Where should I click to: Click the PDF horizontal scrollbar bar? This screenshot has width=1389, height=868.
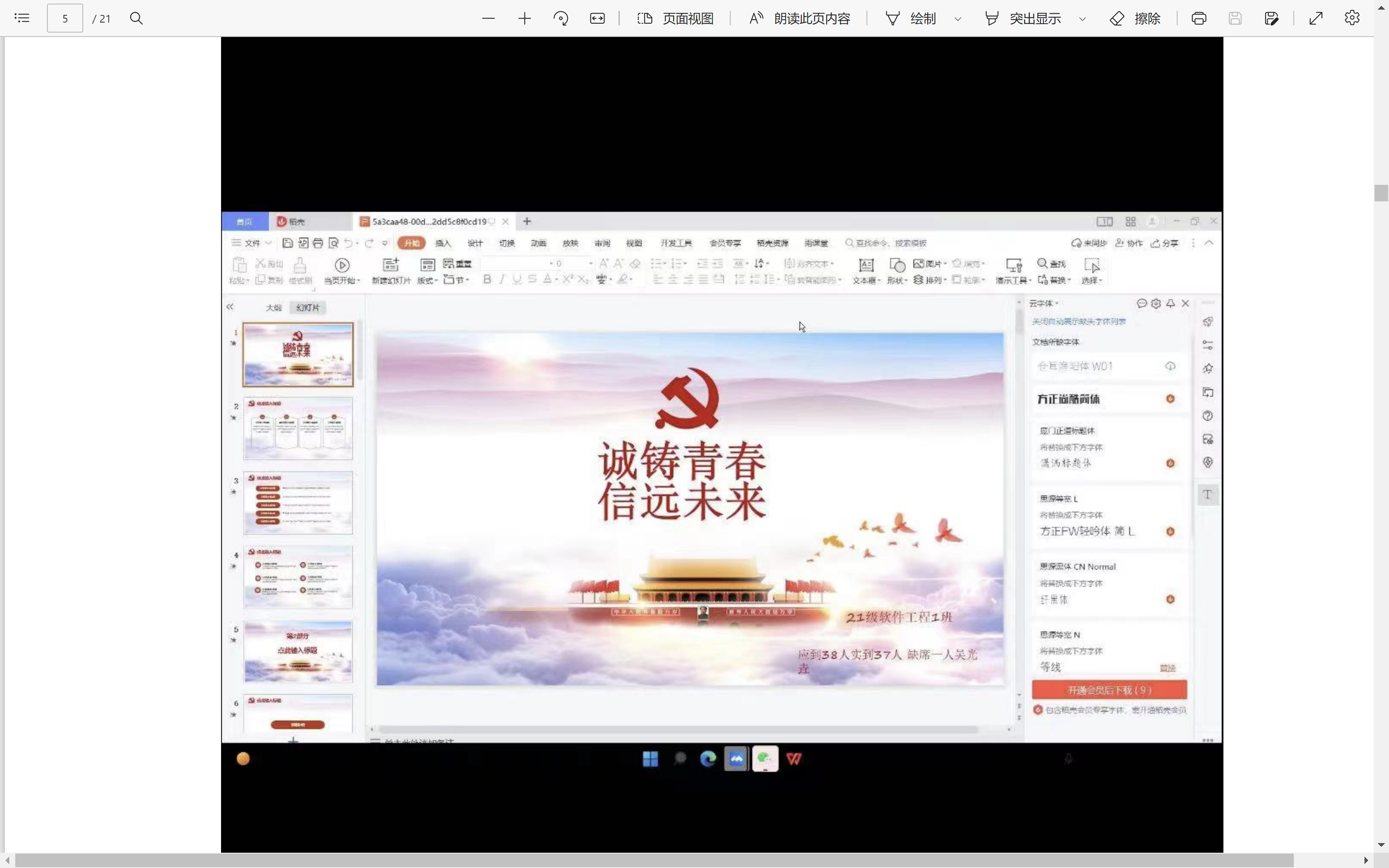(654, 860)
